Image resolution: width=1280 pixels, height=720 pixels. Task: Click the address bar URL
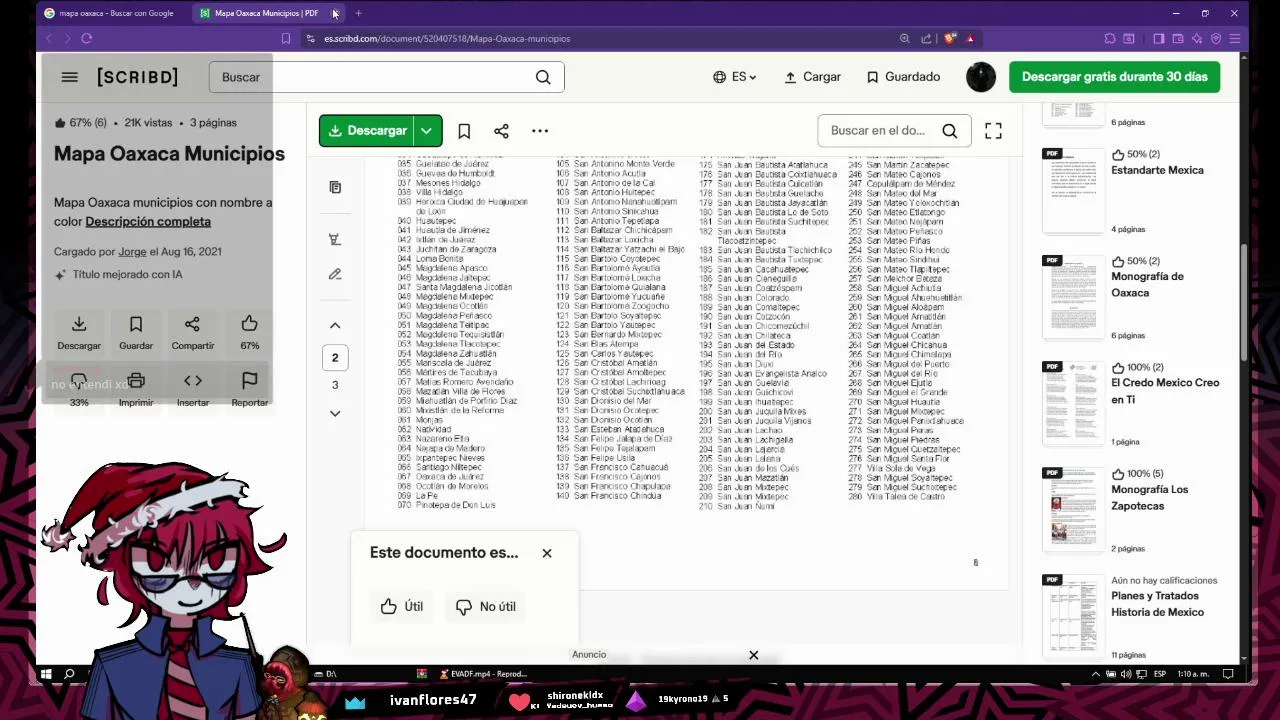tap(447, 38)
